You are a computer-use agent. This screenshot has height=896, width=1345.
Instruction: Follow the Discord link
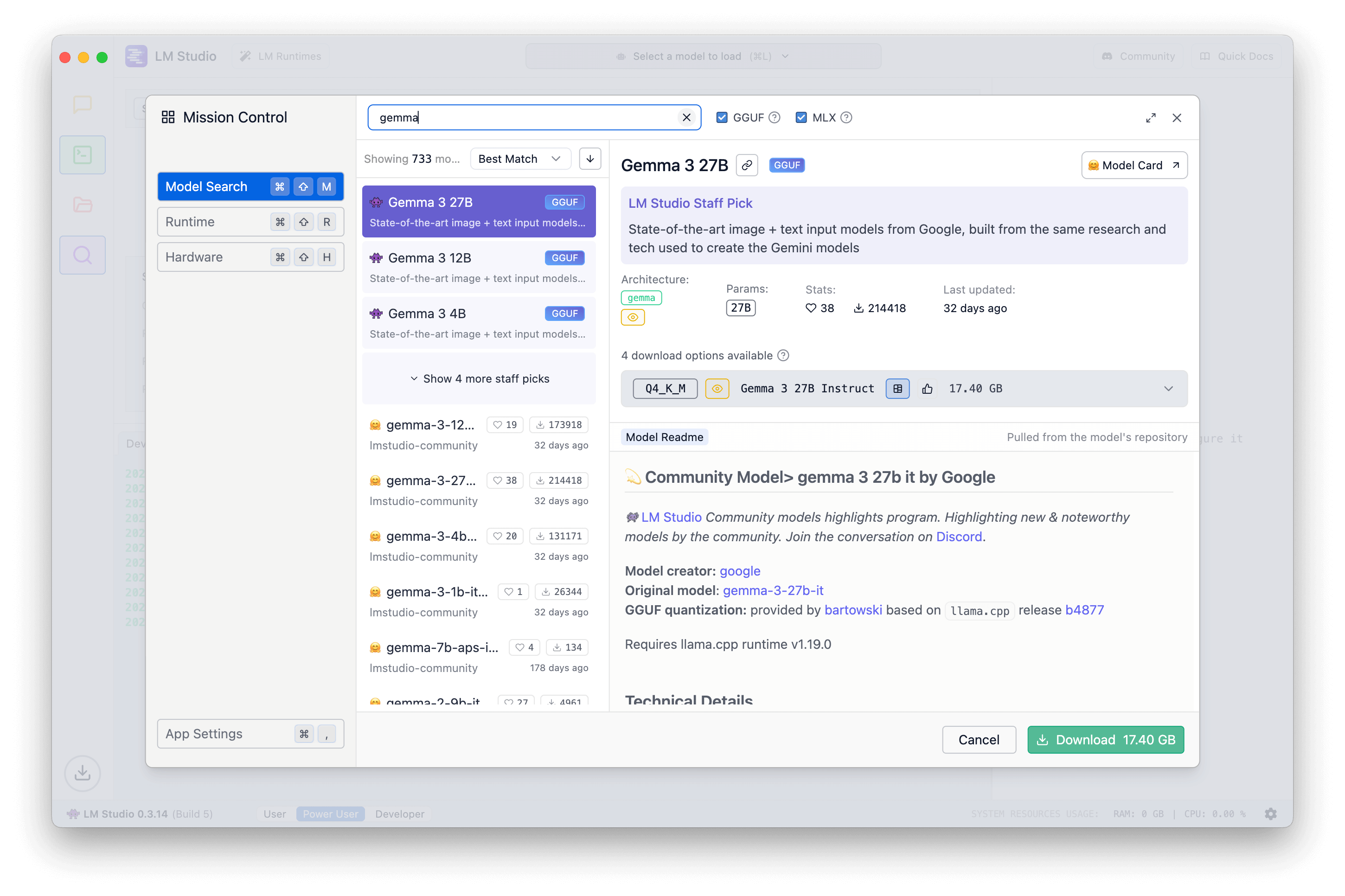[958, 537]
